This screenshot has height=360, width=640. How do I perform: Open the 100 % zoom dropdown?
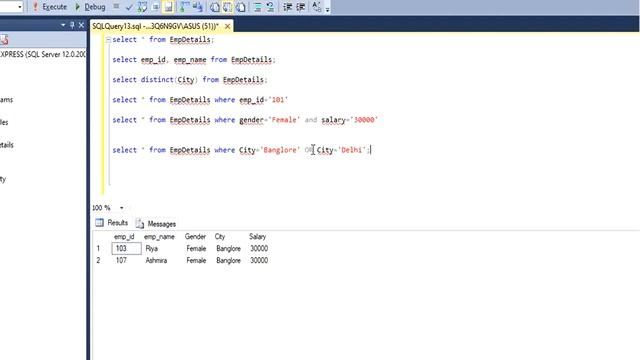[x=121, y=208]
